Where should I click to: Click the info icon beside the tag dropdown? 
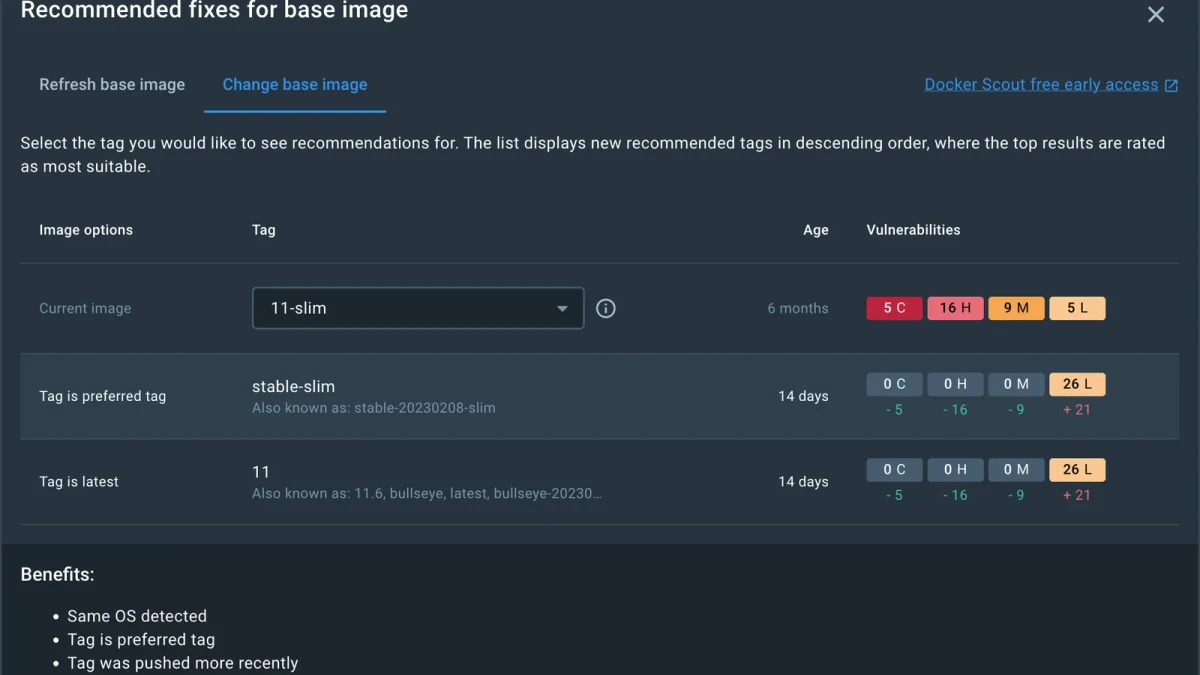click(x=605, y=308)
